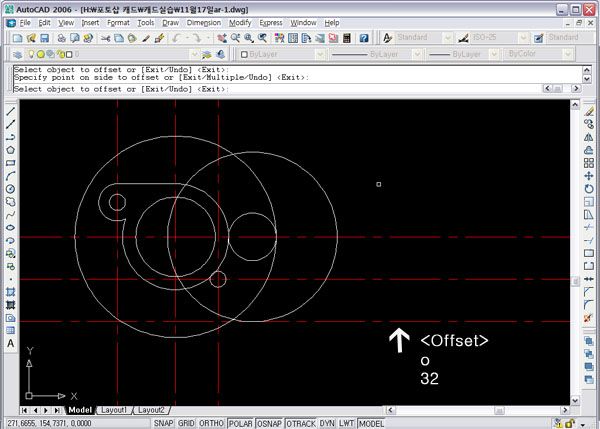Toggle LWT lineweight display
This screenshot has height=429, width=600.
tap(346, 424)
